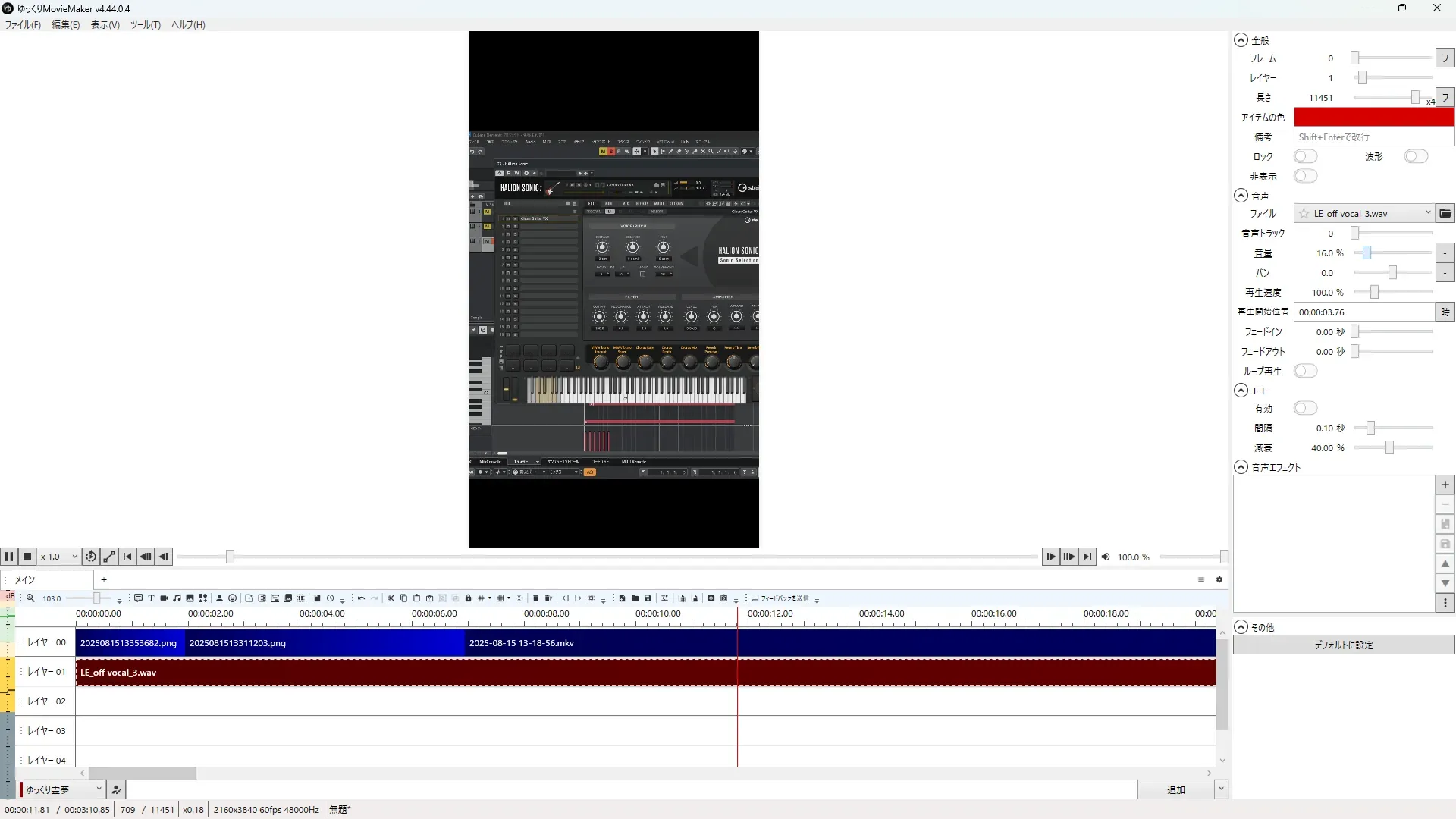Screen dimensions: 1456x819
Task: Open the audio file browse folder icon
Action: (1445, 214)
